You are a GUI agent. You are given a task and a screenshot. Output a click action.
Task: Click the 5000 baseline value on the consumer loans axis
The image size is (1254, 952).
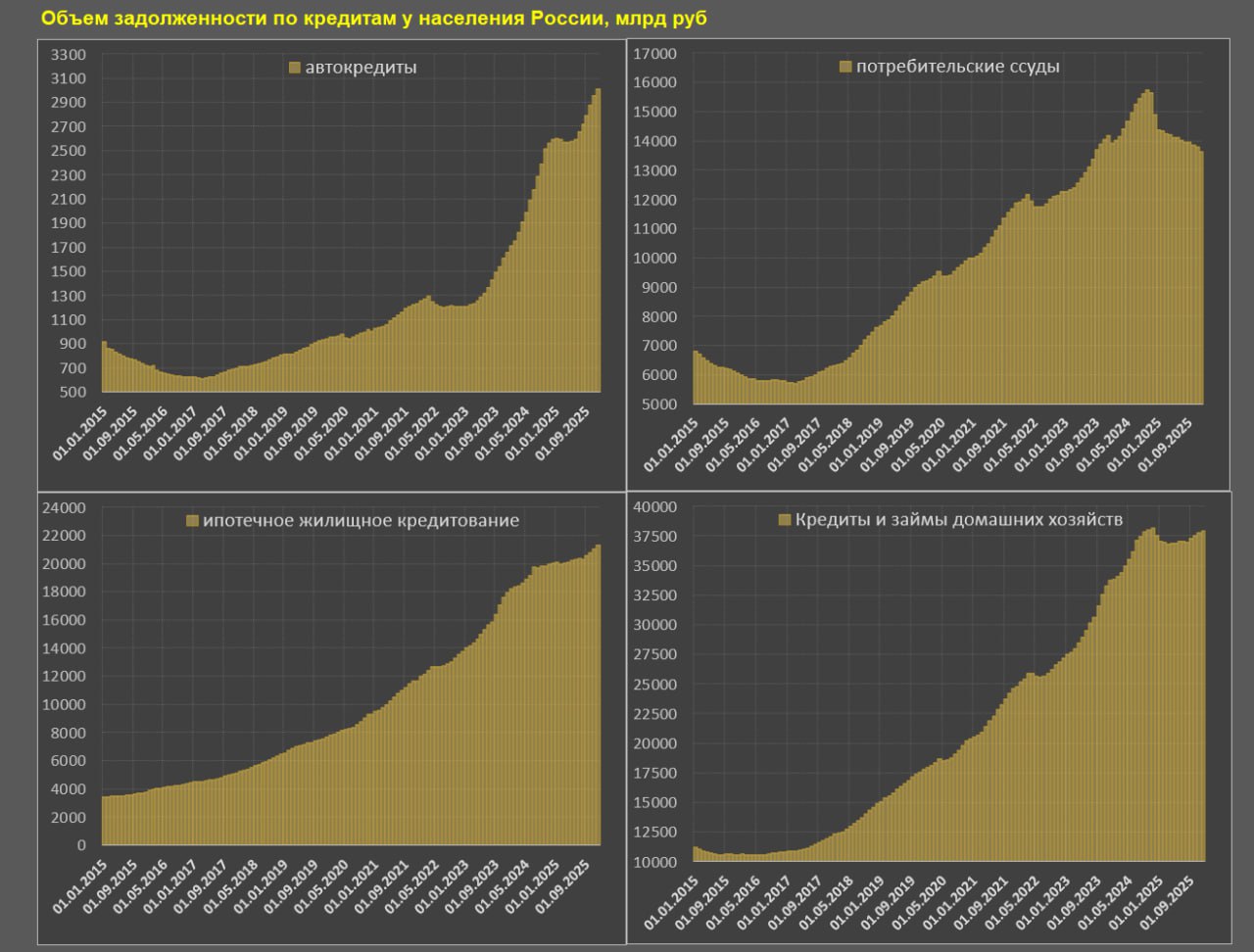pos(660,405)
